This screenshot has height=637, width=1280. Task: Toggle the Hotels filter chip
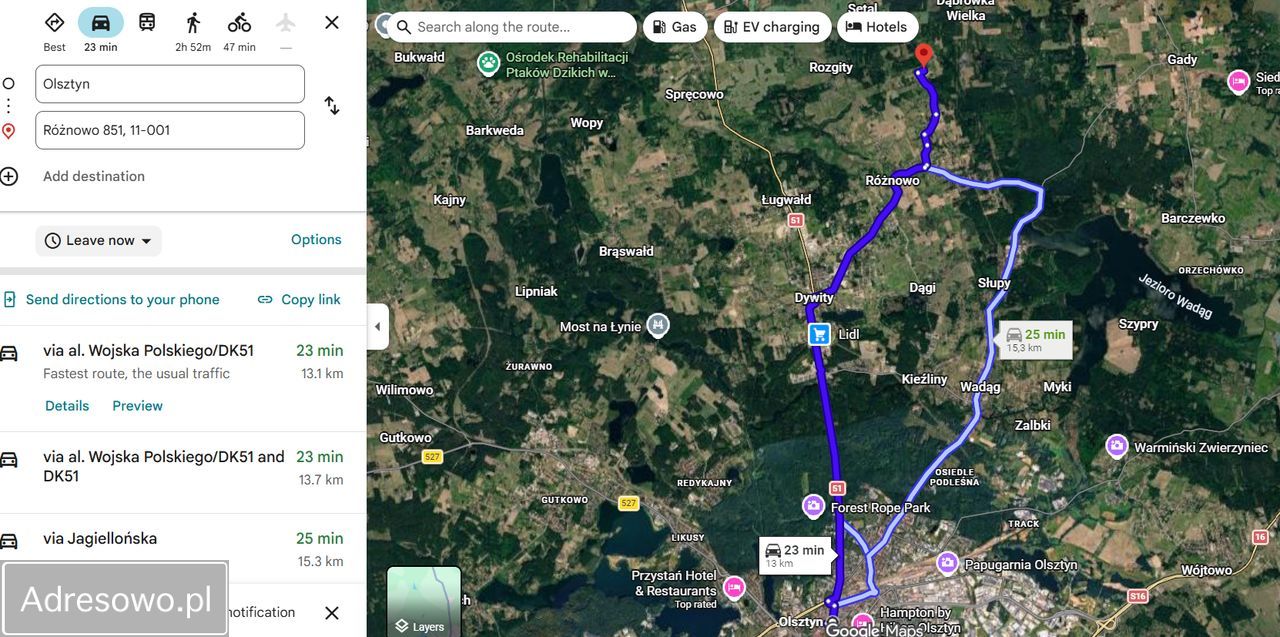point(877,27)
